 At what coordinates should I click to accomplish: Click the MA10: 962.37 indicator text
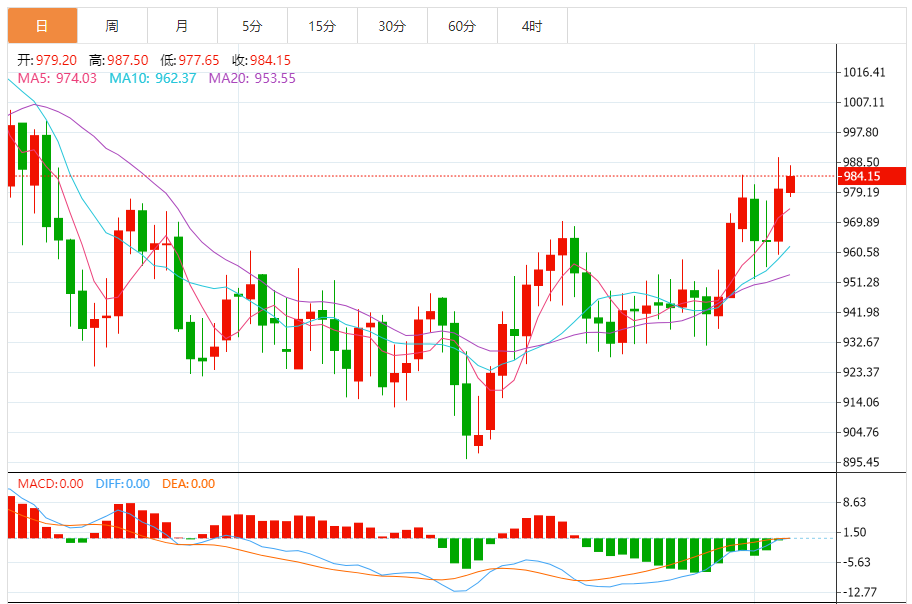click(x=153, y=79)
